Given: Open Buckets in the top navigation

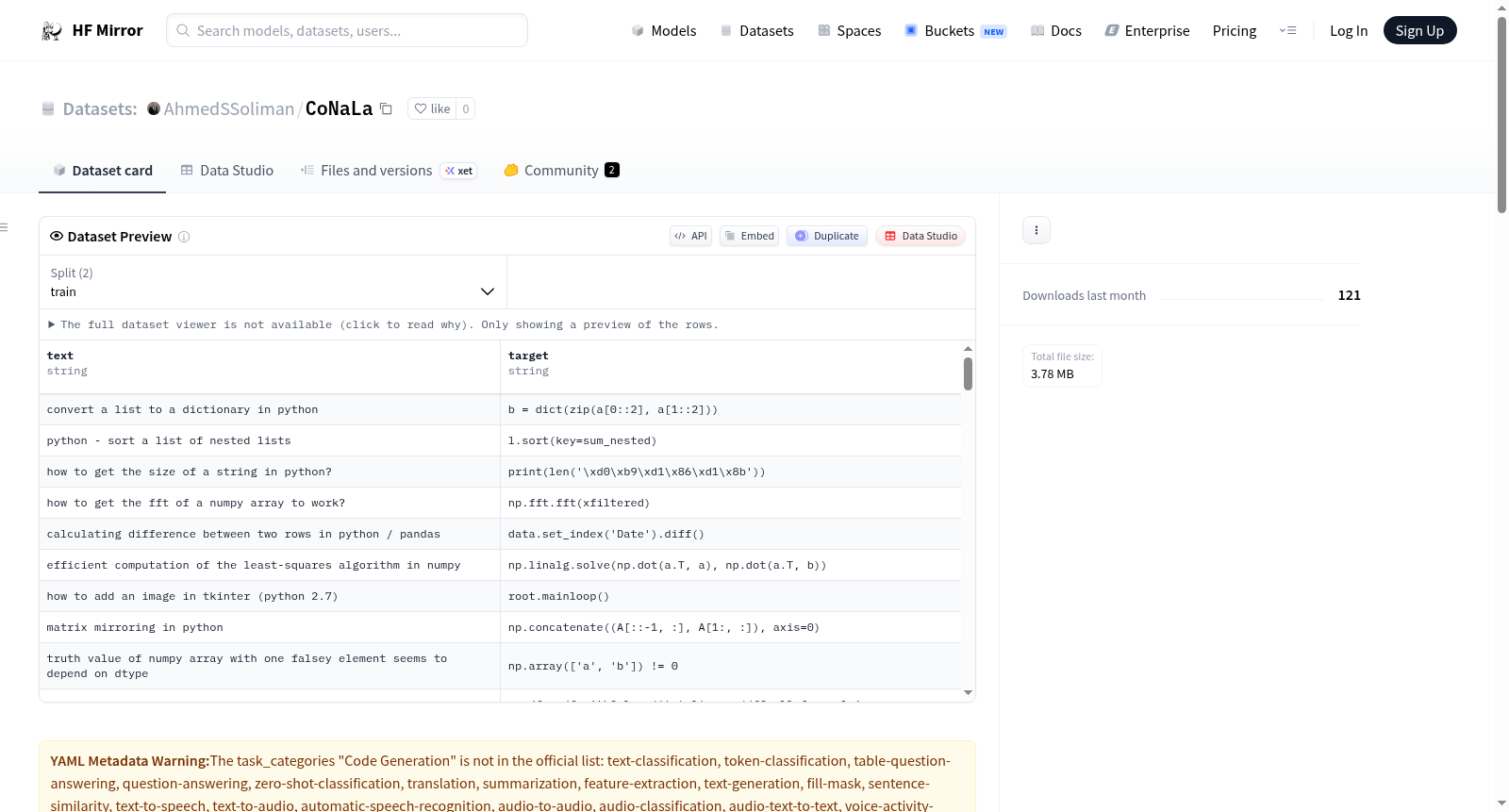Looking at the screenshot, I should click(955, 31).
